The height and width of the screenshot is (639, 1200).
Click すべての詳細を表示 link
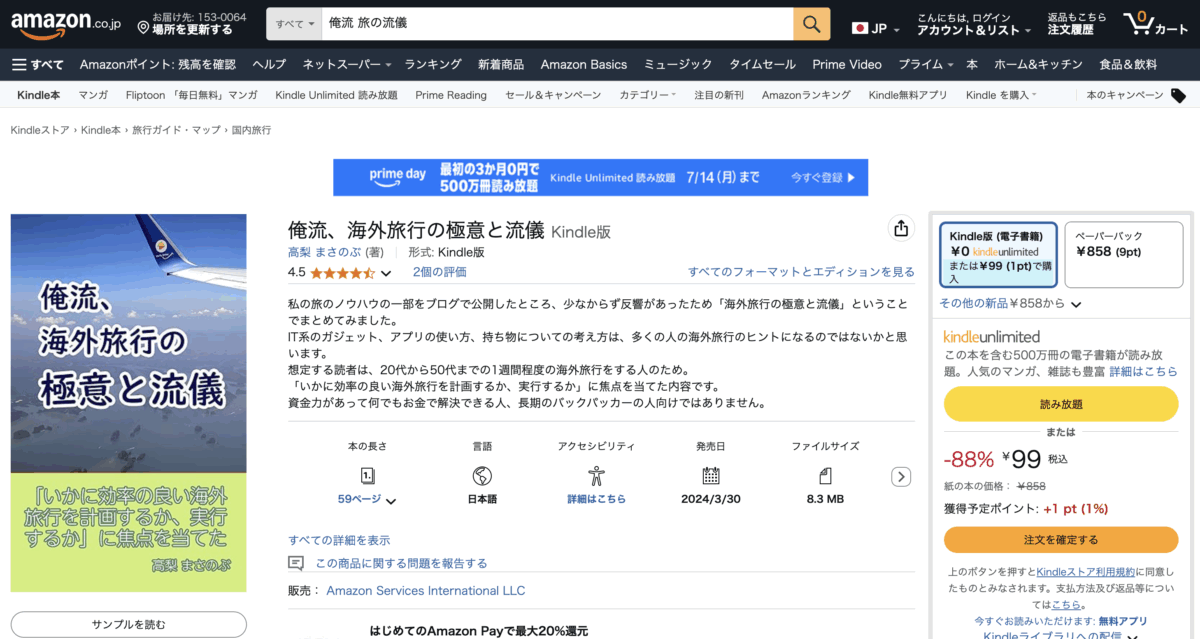pyautogui.click(x=339, y=541)
